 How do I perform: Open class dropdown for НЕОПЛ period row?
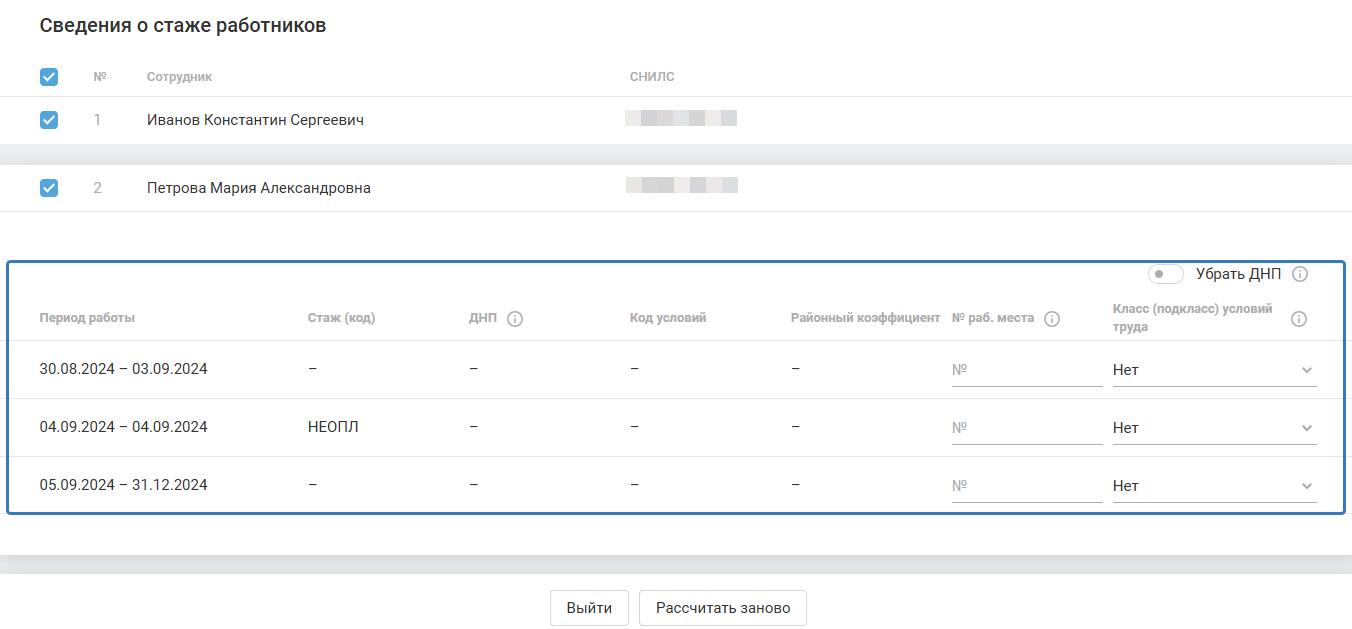1214,428
